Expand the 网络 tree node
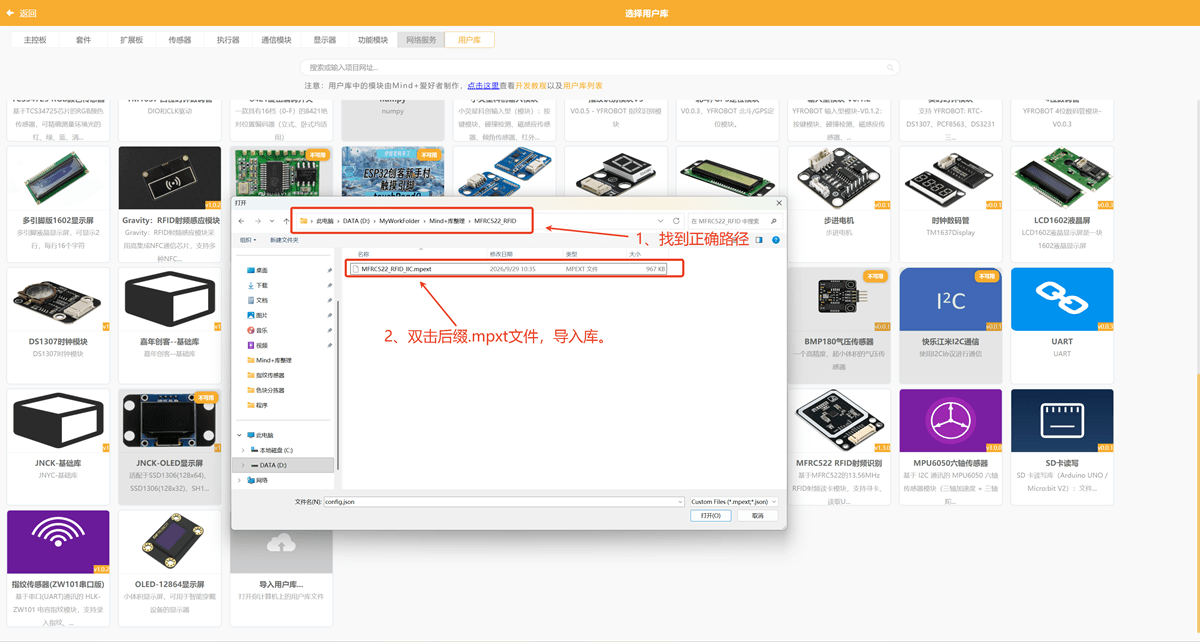Viewport: 1200px width, 642px height. [237, 480]
